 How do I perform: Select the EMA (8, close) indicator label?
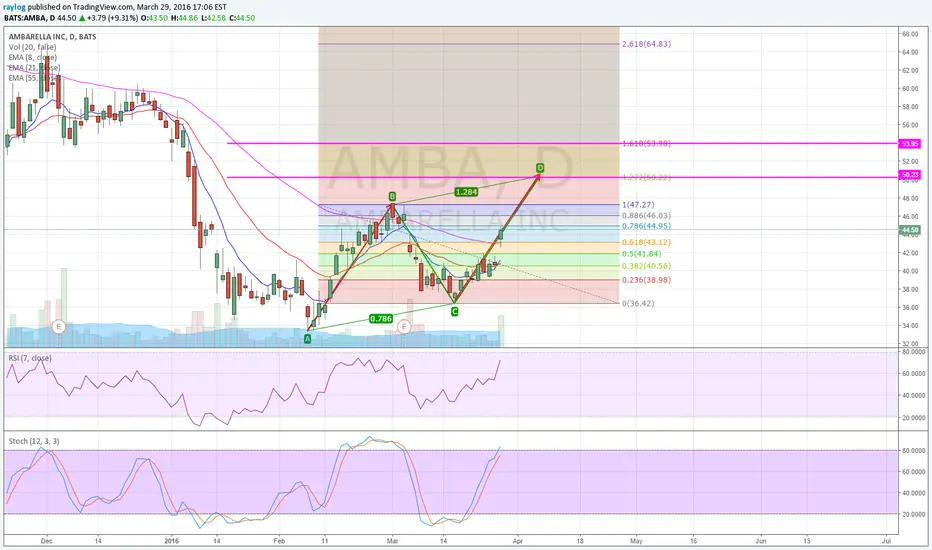click(x=33, y=57)
